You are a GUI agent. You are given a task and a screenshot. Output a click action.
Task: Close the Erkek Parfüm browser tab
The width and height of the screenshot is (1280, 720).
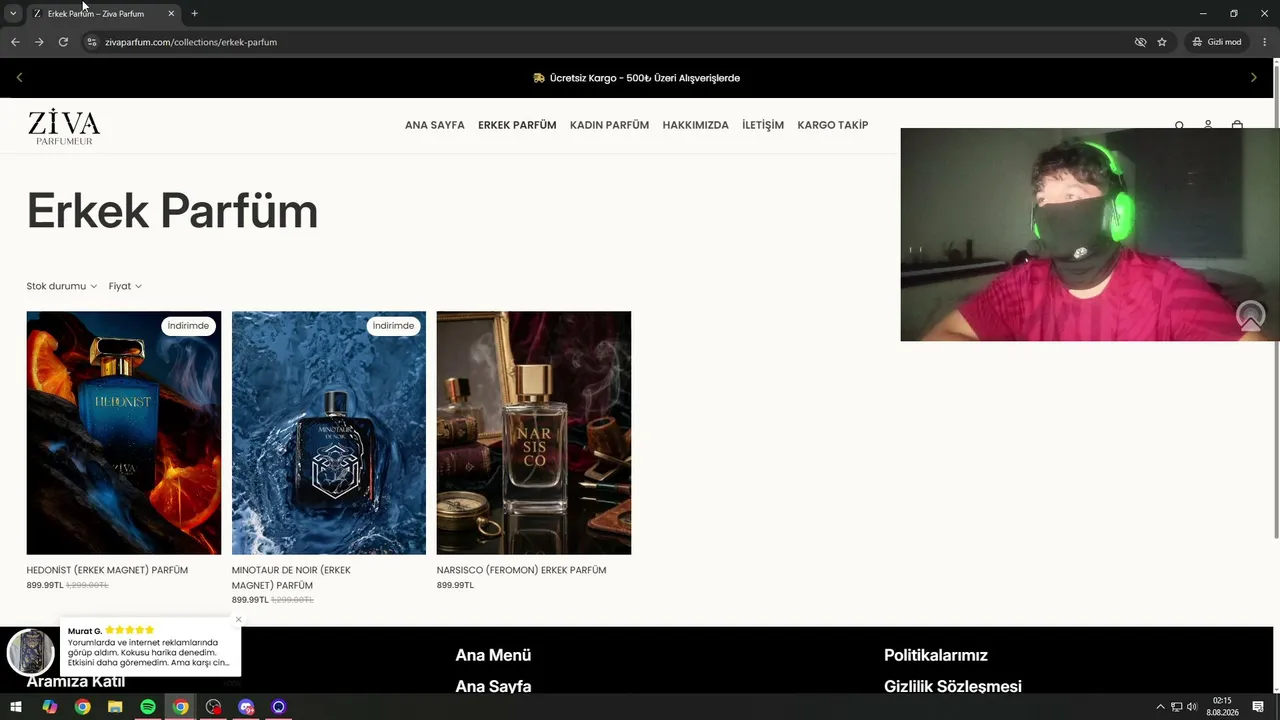click(x=171, y=14)
